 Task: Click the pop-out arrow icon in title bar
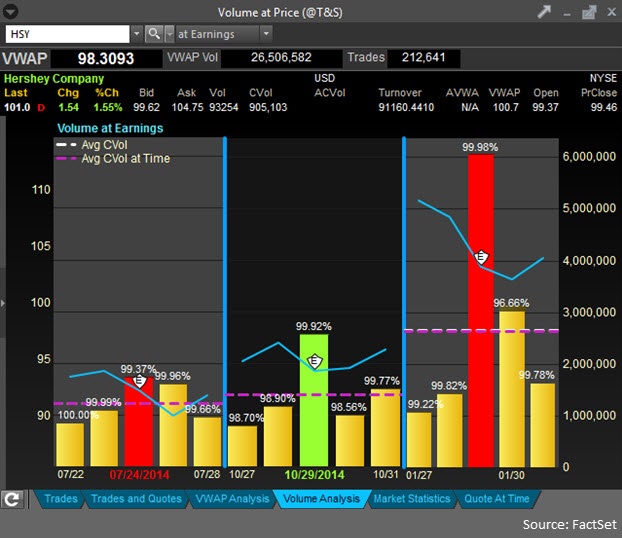pos(544,12)
